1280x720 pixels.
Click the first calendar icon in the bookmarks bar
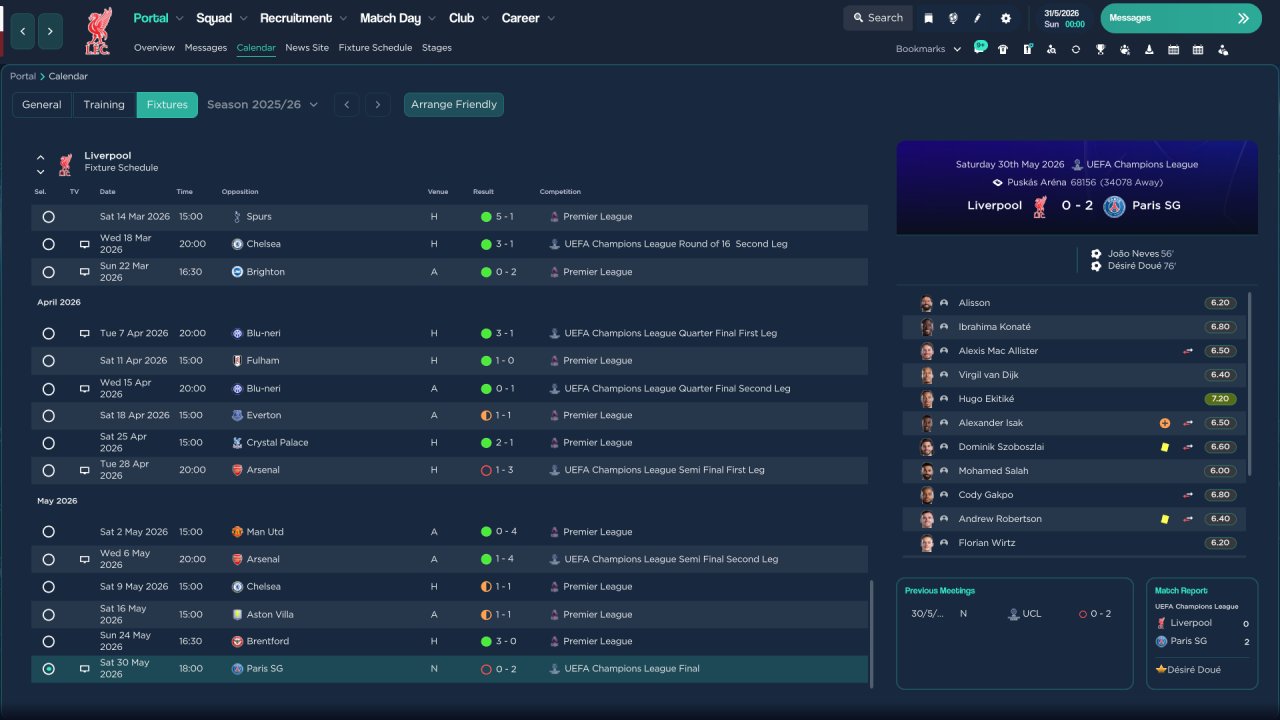pos(1173,49)
